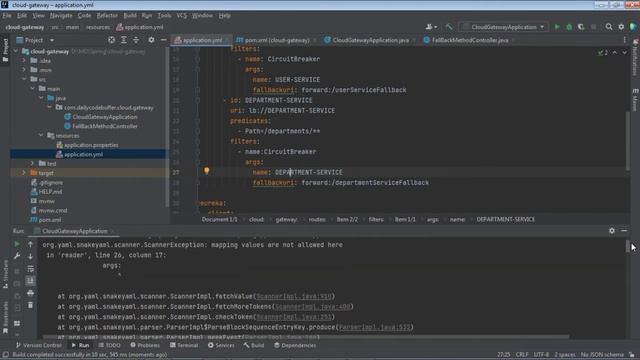Start debugging with the bug icon
Viewport: 640px width, 360px height.
point(569,27)
